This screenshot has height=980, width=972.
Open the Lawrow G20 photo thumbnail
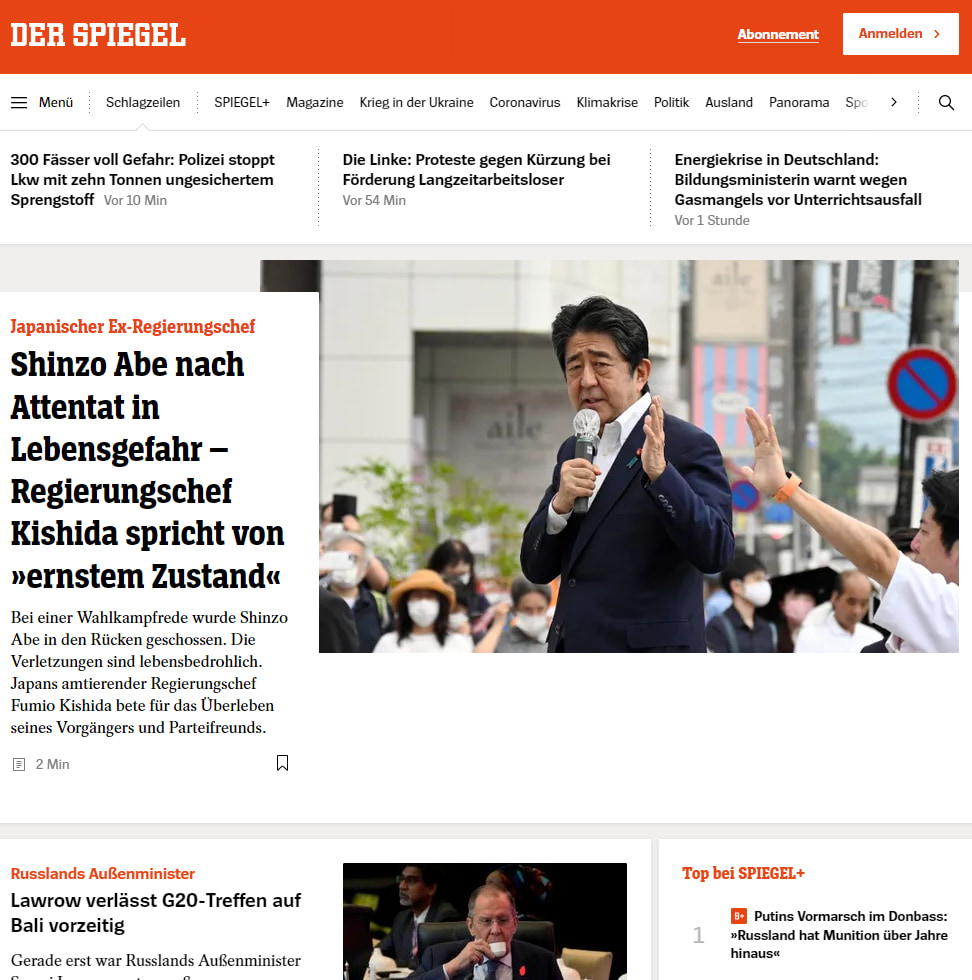pyautogui.click(x=484, y=921)
